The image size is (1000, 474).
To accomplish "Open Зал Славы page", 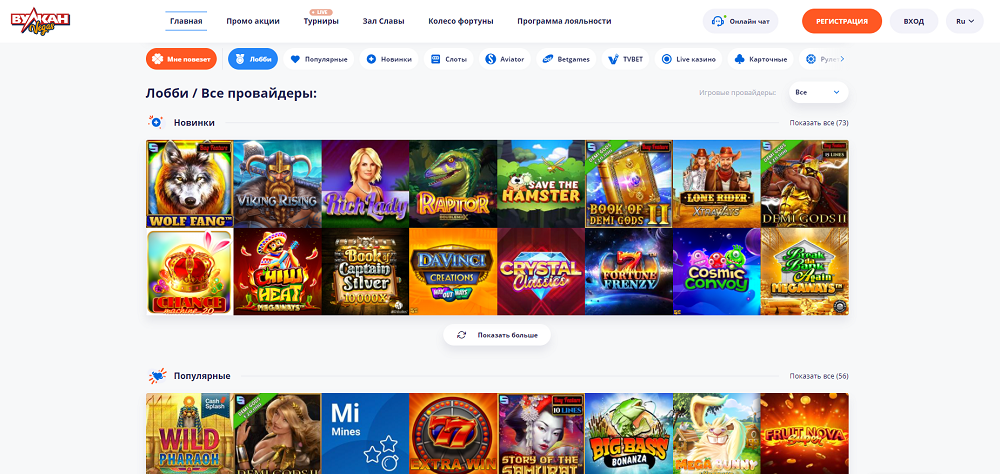I will click(x=383, y=21).
